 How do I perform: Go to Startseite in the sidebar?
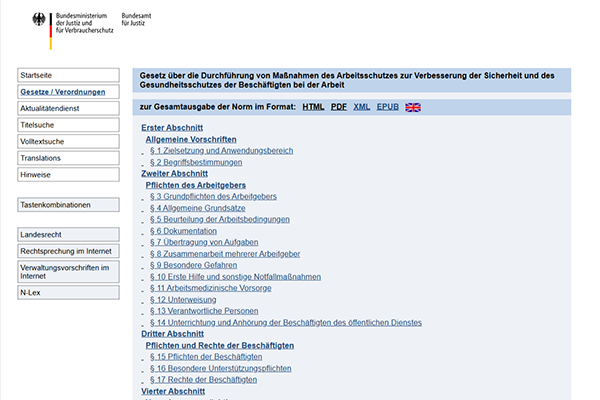pos(37,76)
